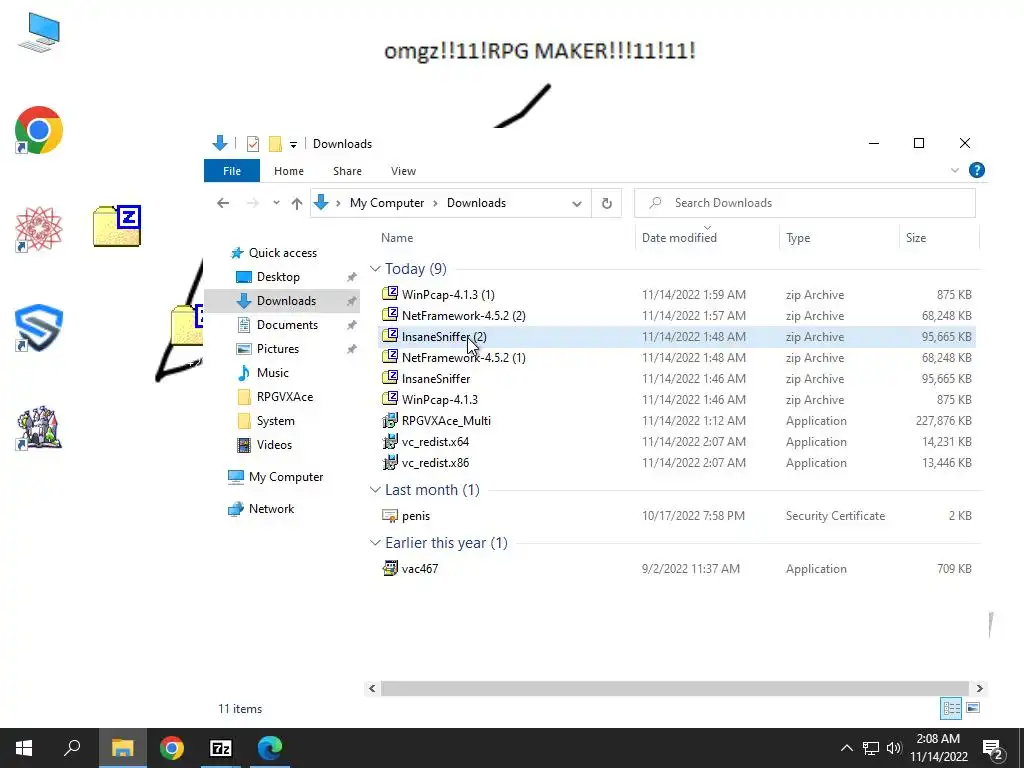
Task: Open the castle game desktop shortcut
Action: [x=39, y=428]
